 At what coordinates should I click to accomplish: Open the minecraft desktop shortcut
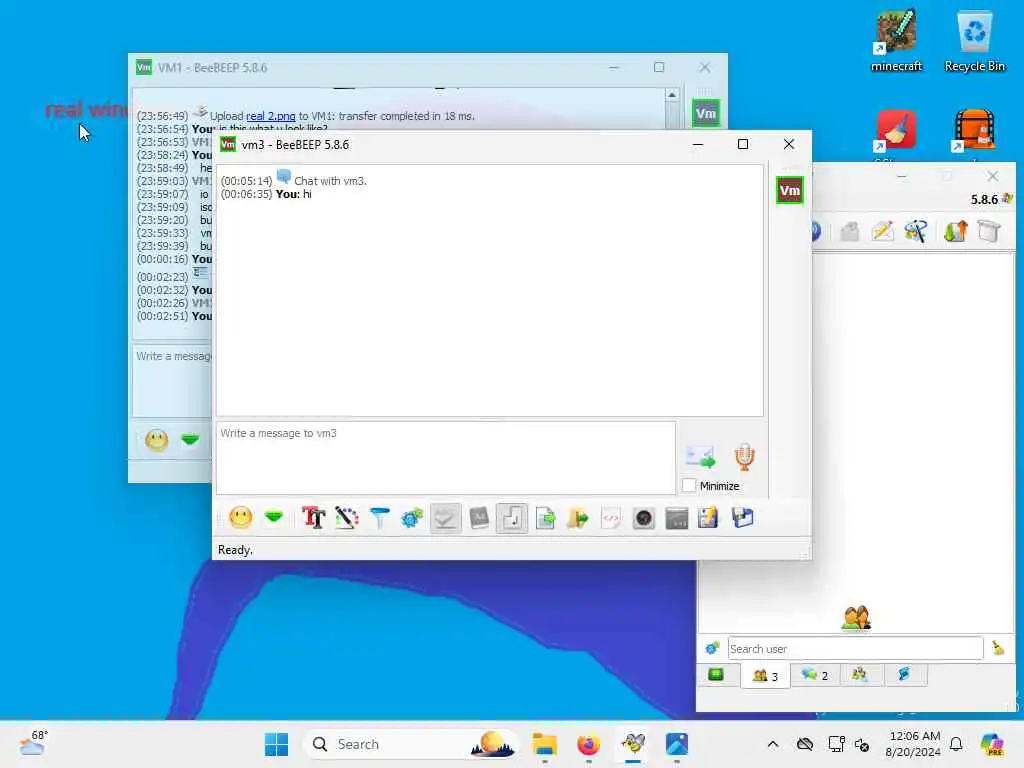[896, 40]
